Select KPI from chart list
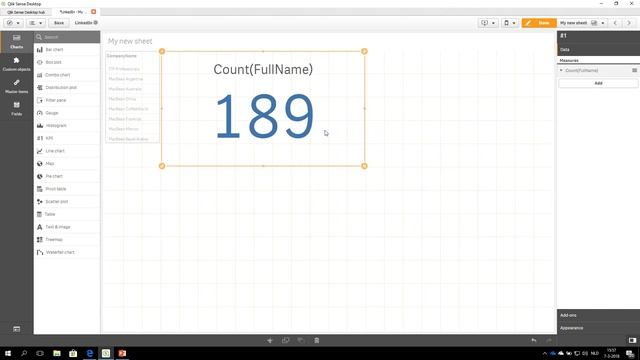 pyautogui.click(x=67, y=138)
